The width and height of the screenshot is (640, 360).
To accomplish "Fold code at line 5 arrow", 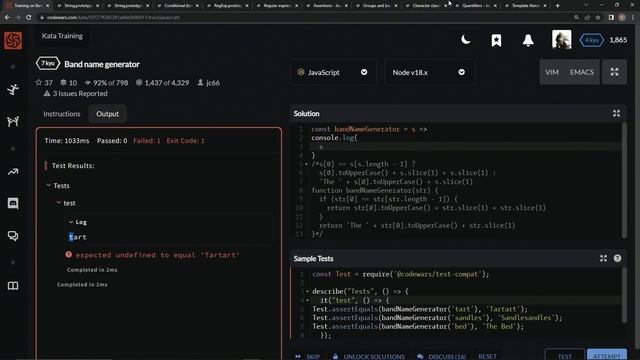I will tap(307, 164).
